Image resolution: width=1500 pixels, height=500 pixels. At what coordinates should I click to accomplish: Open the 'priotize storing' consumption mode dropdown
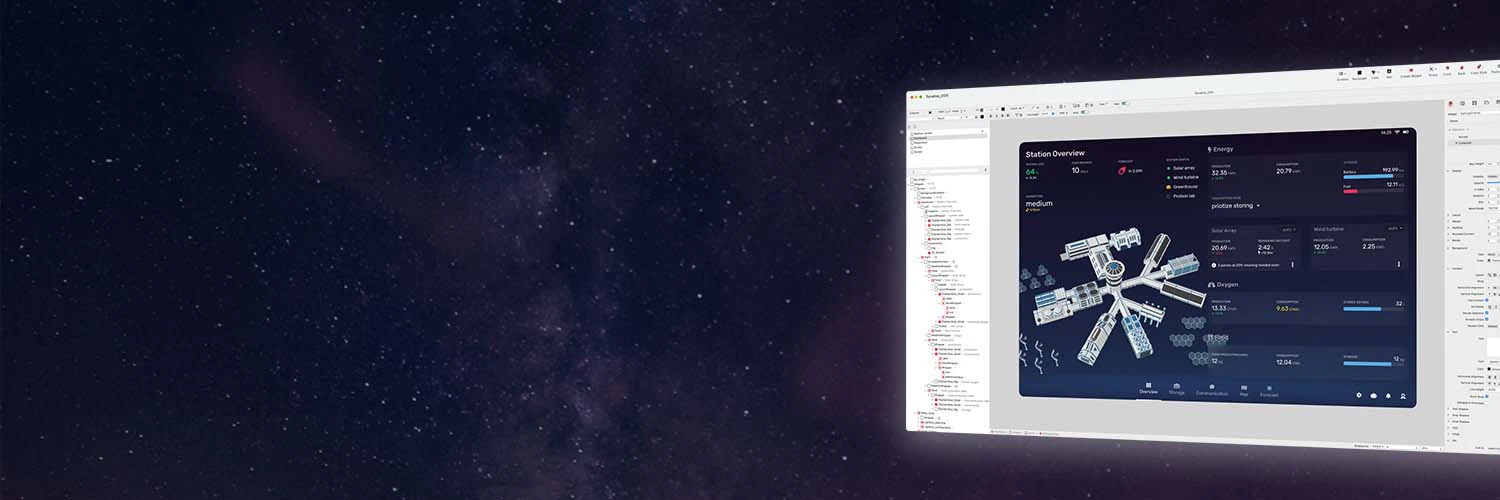point(1236,206)
